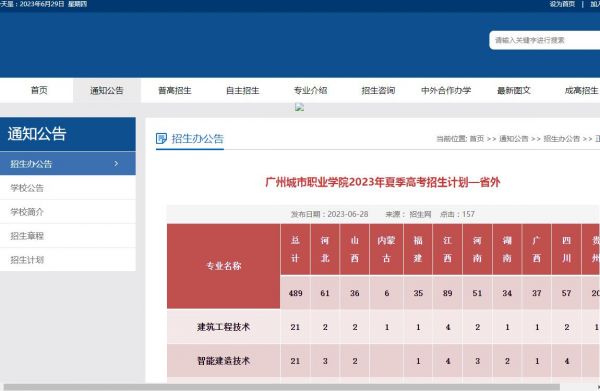Click the 通知公告 breadcrumb link
This screenshot has height=391, width=600.
(514, 138)
